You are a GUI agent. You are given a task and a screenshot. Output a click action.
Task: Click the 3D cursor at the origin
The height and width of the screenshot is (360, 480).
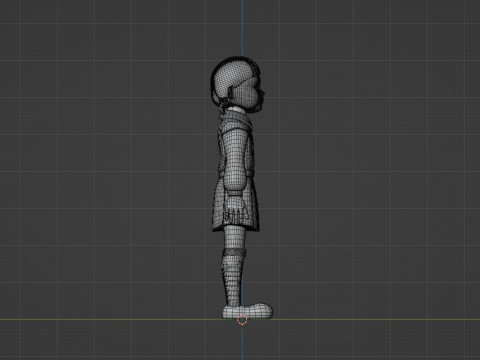click(x=242, y=320)
